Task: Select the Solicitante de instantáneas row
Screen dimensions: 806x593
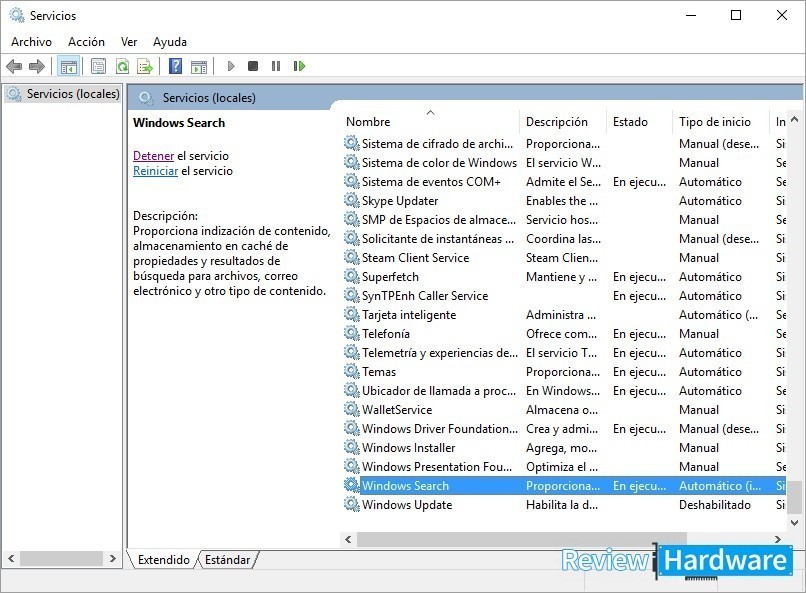Action: 564,238
